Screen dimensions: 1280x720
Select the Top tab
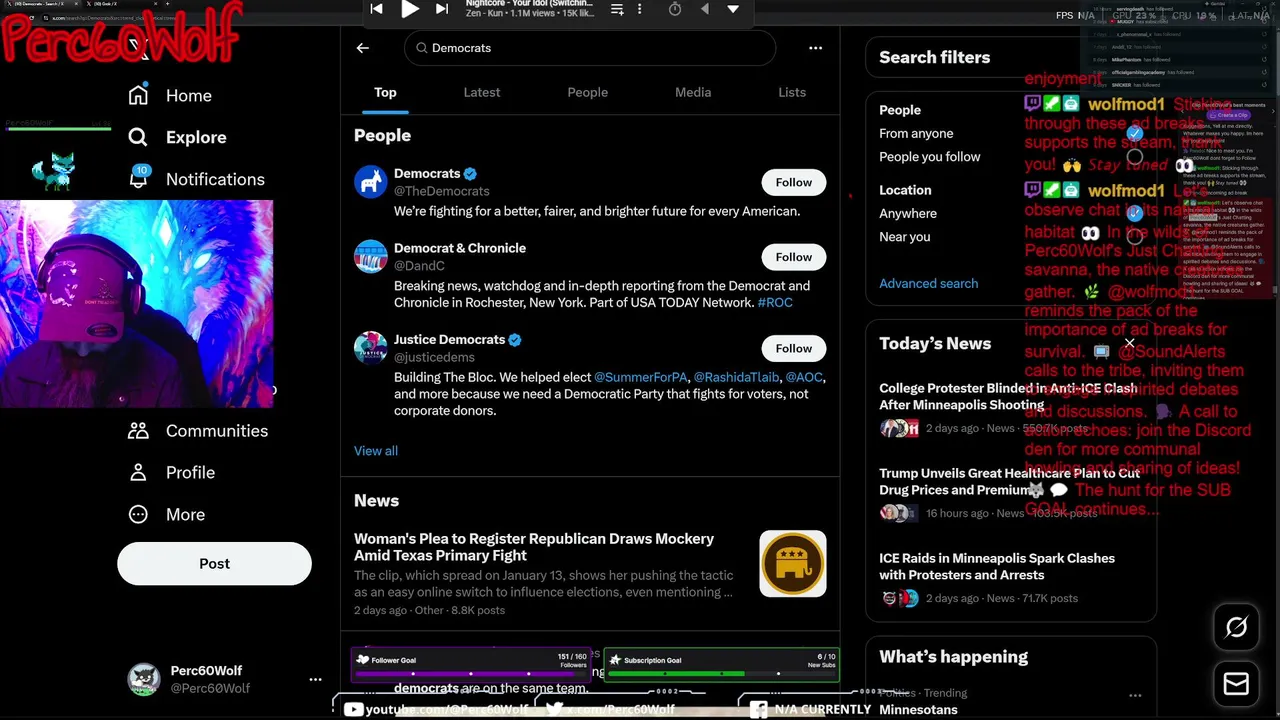click(385, 92)
